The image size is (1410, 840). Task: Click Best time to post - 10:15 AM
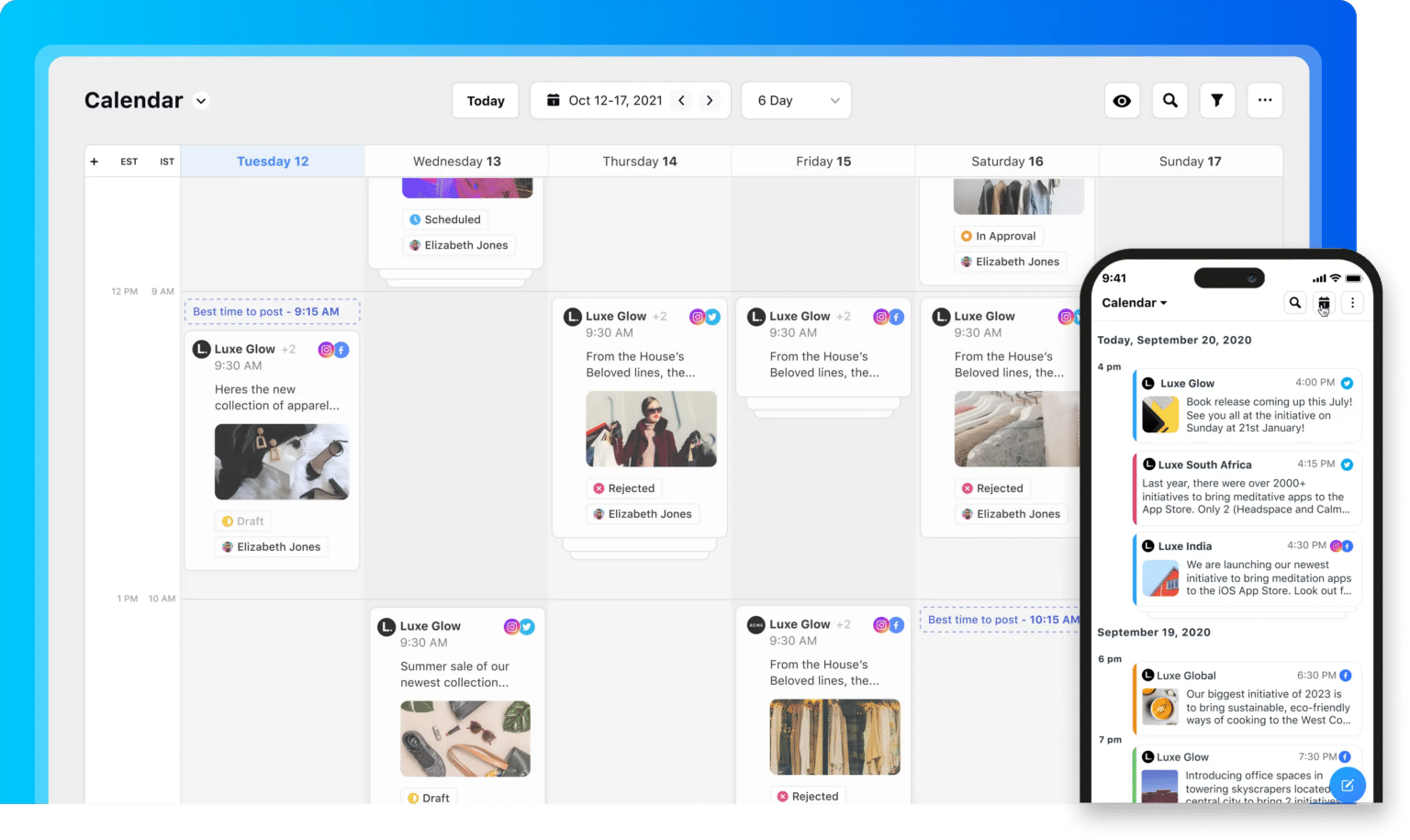click(1002, 621)
